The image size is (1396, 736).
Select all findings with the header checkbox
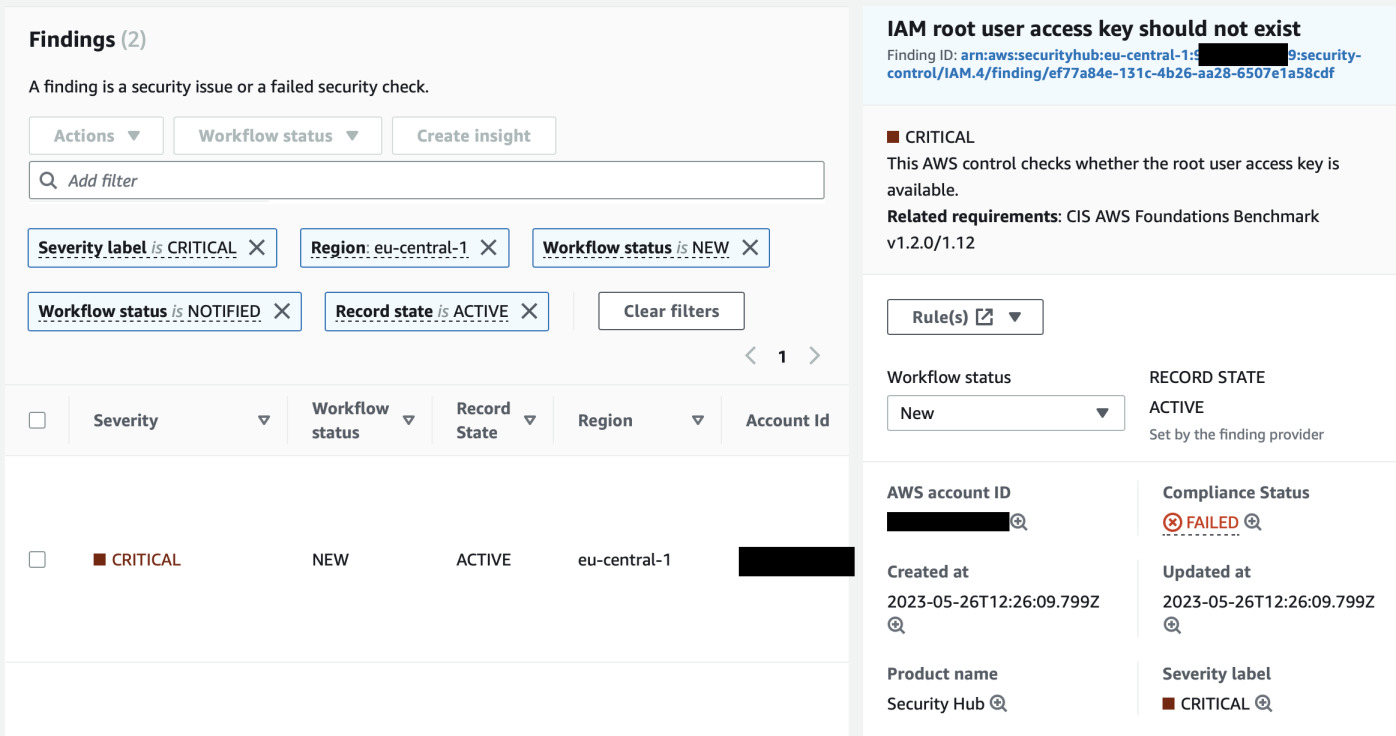(37, 420)
